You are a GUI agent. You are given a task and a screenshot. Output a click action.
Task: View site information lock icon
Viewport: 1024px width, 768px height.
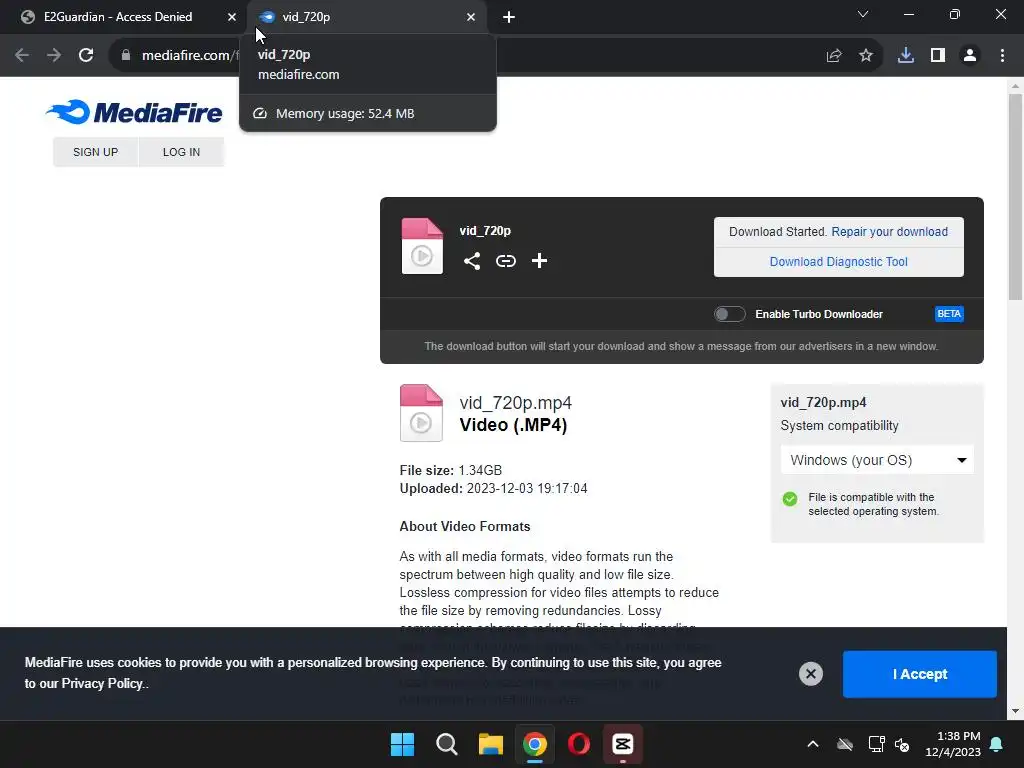pyautogui.click(x=126, y=56)
